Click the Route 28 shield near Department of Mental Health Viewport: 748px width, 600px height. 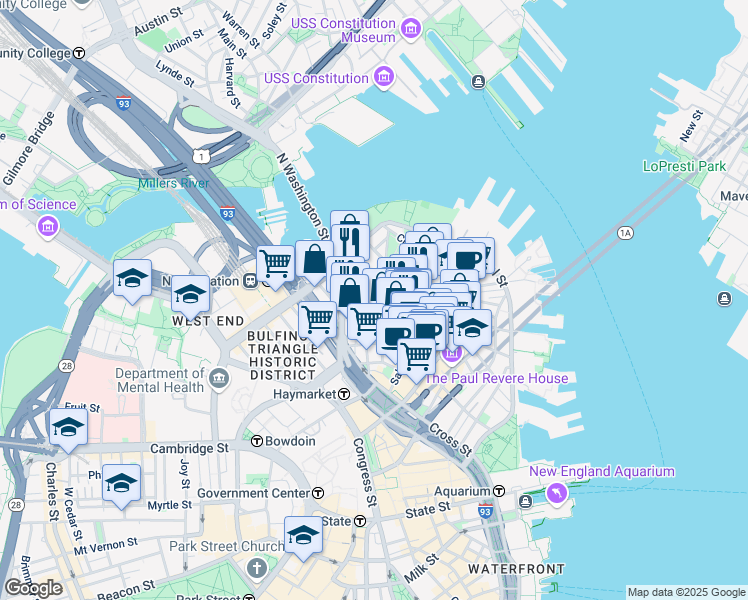pos(66,366)
